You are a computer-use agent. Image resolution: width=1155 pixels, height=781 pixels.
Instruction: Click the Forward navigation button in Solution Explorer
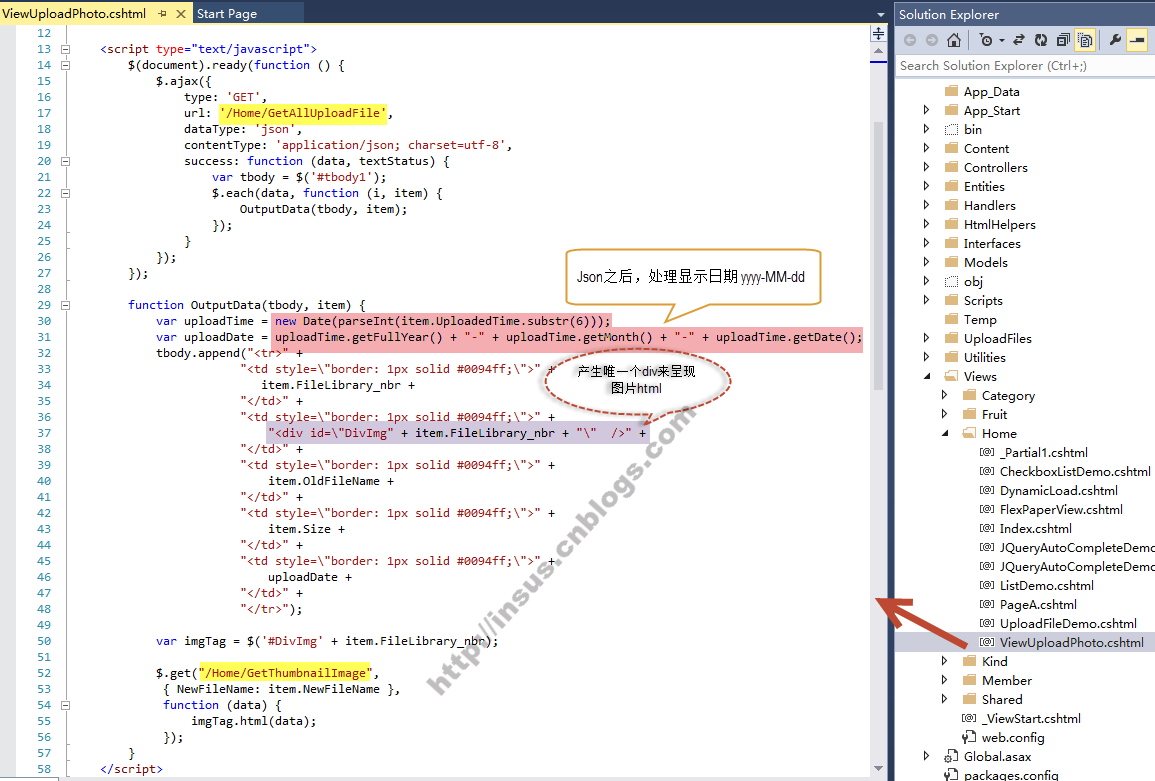[932, 41]
